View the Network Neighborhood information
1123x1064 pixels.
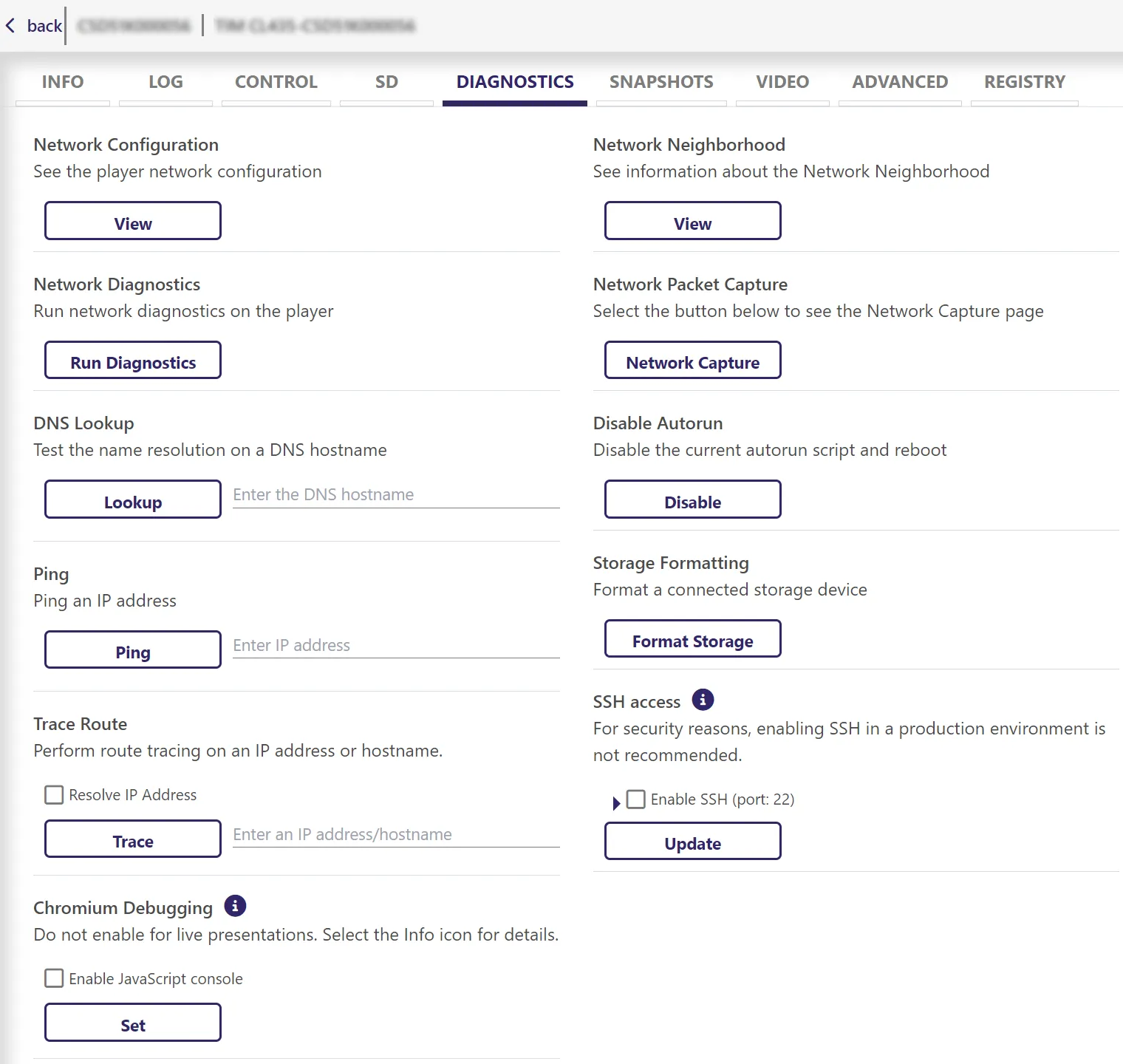pyautogui.click(x=692, y=221)
